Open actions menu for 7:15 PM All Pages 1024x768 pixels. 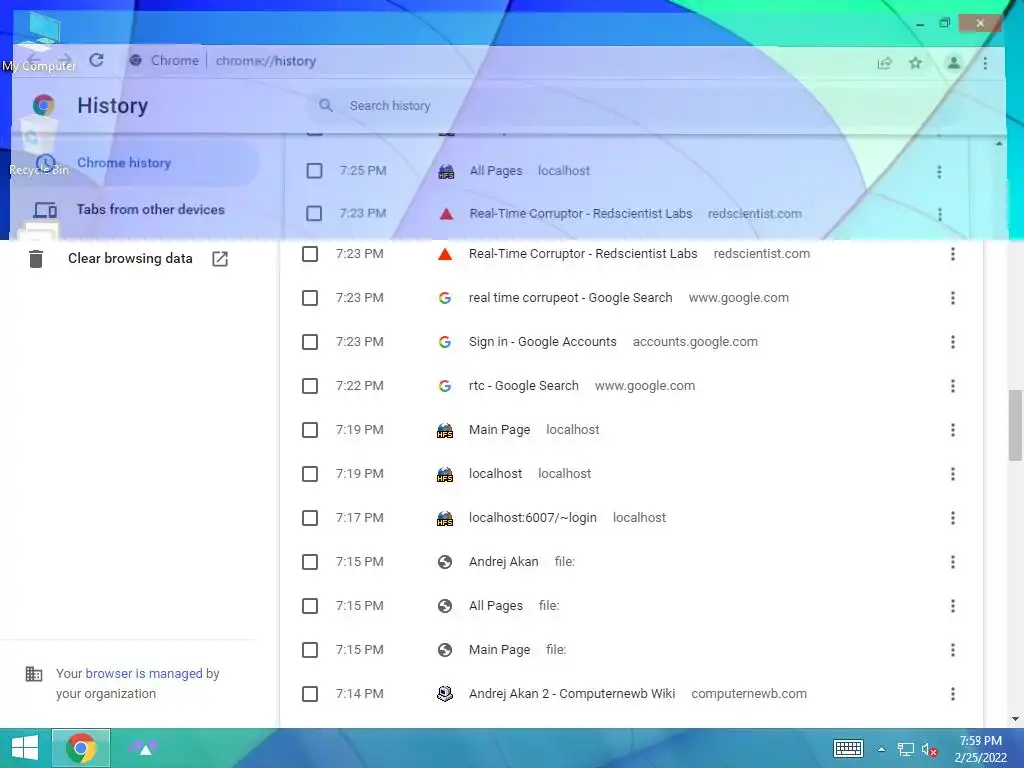pyautogui.click(x=953, y=606)
